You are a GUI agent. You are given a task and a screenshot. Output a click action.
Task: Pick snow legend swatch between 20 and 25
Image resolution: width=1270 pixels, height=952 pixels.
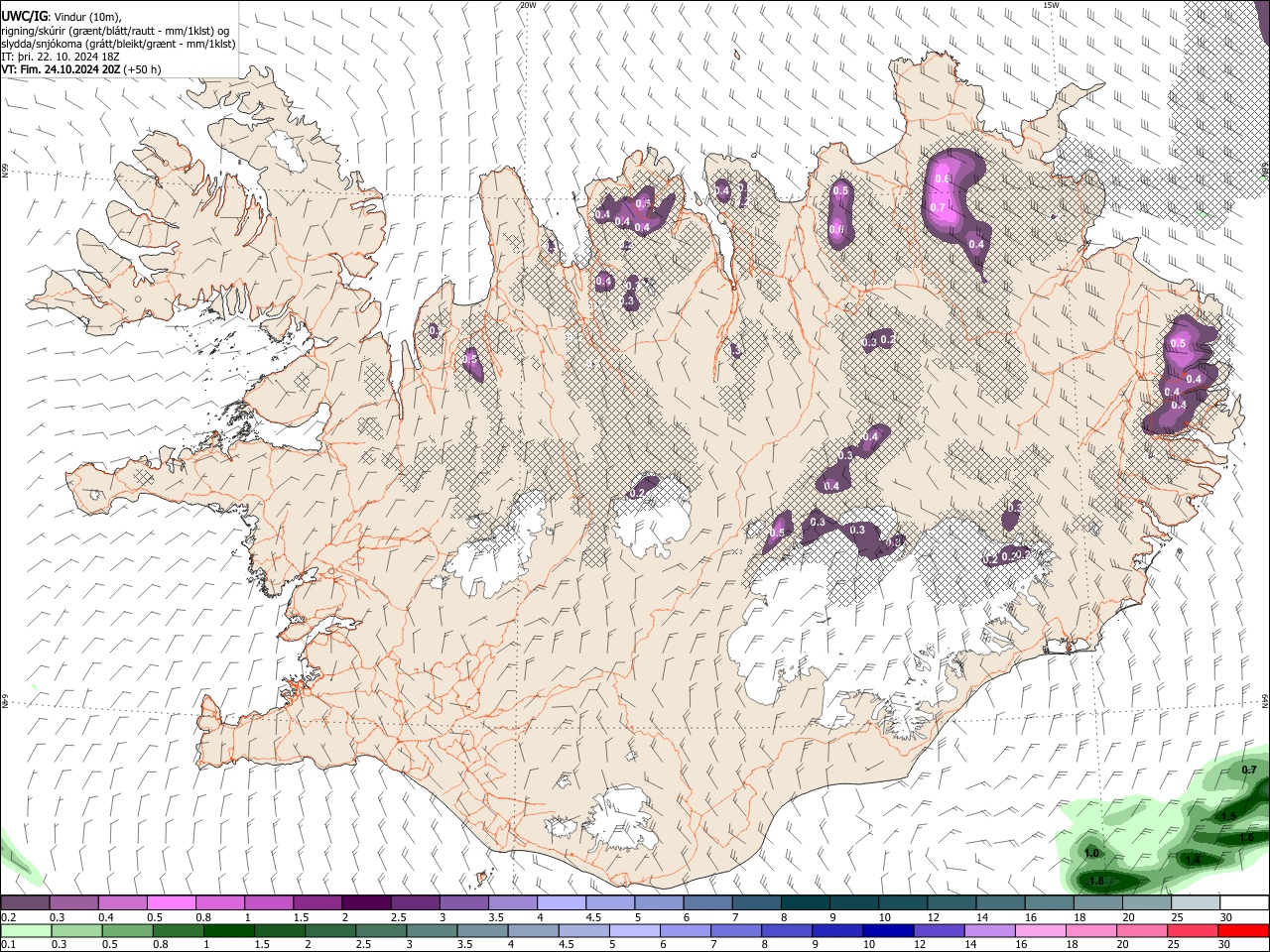click(1146, 903)
